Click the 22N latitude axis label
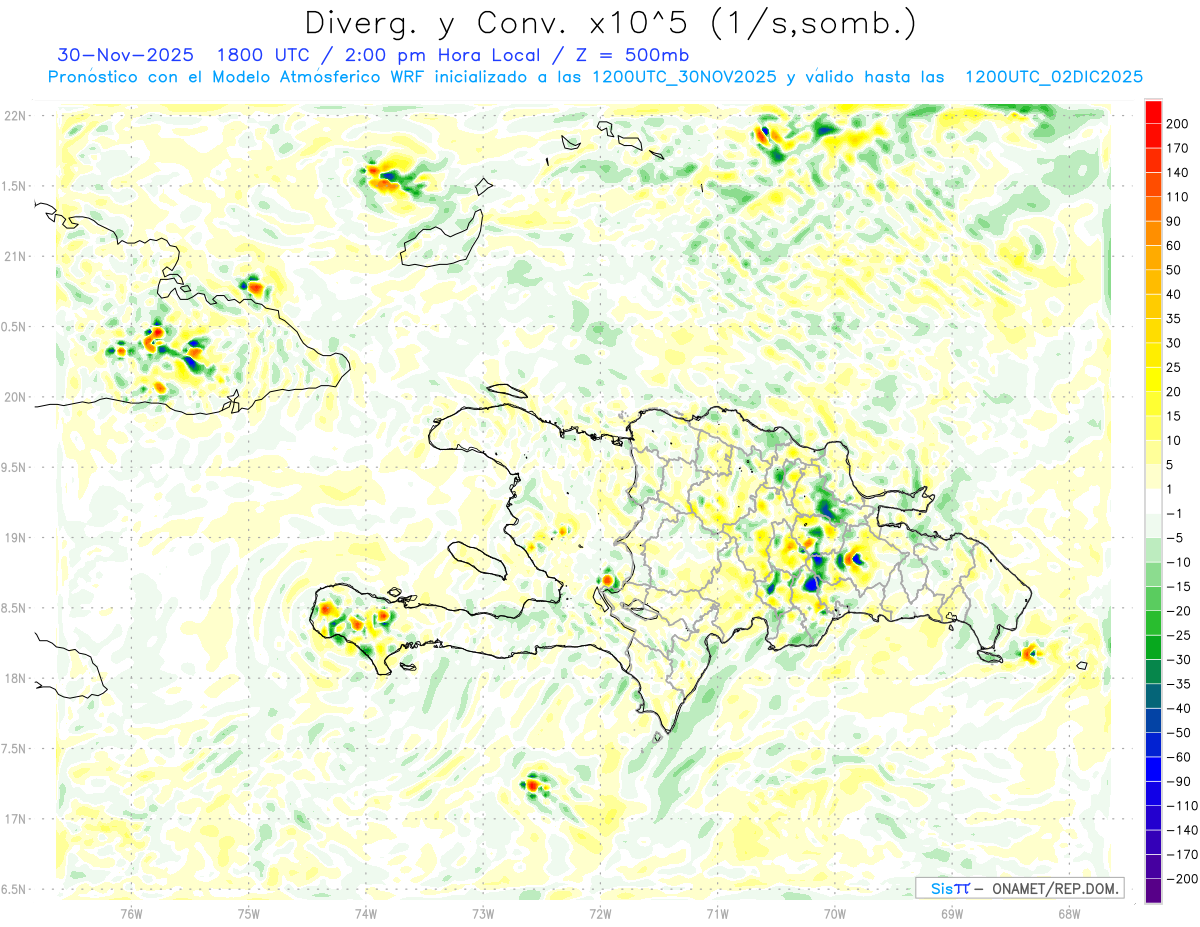This screenshot has width=1200, height=927. (16, 116)
